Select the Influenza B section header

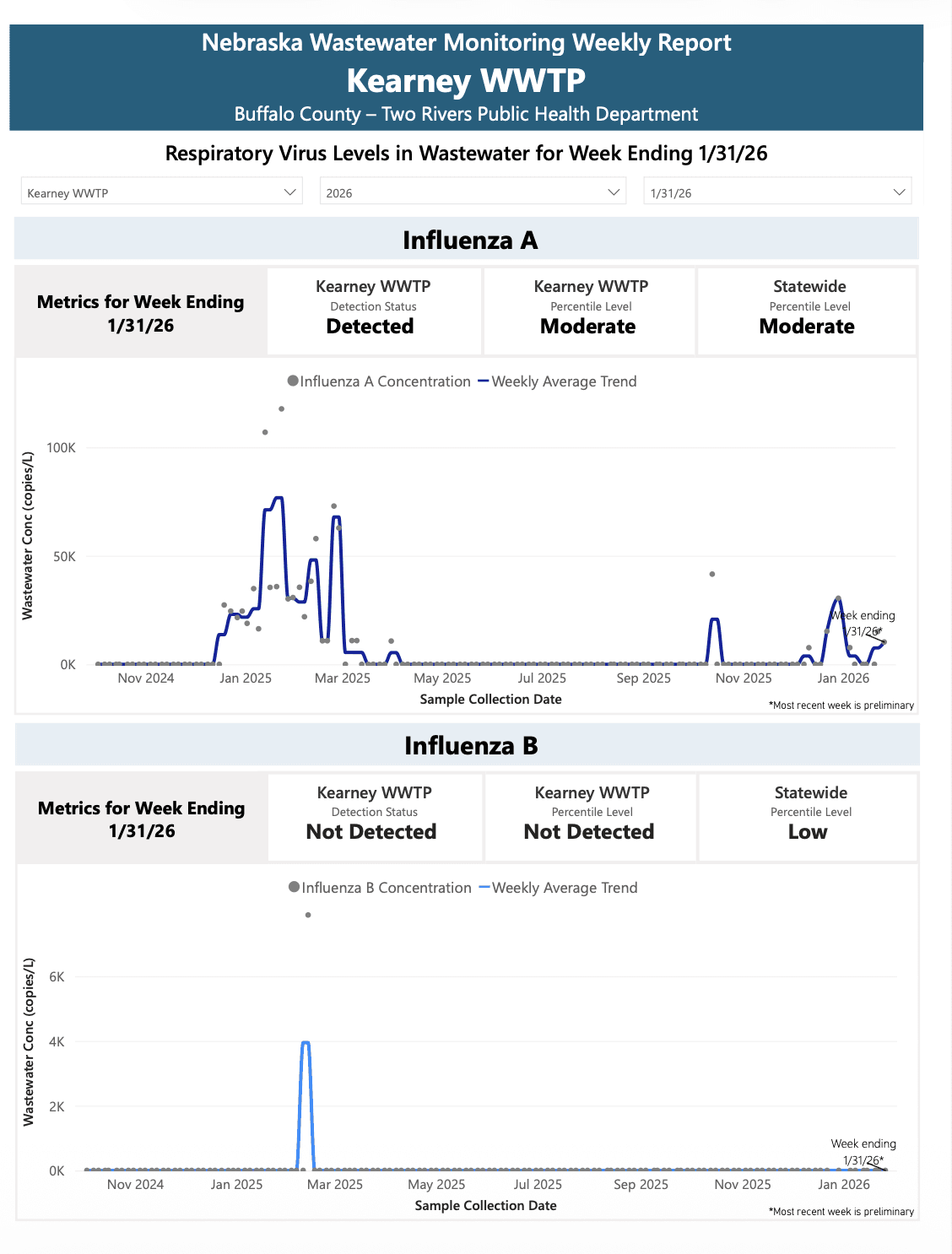(470, 746)
